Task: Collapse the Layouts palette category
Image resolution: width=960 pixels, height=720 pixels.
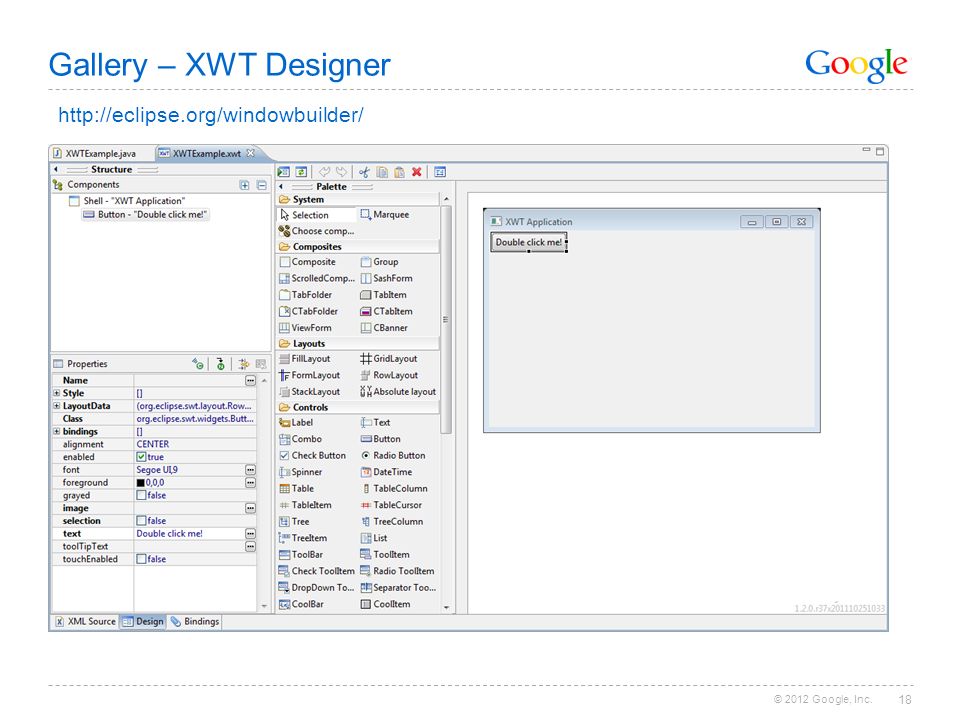Action: 358,343
